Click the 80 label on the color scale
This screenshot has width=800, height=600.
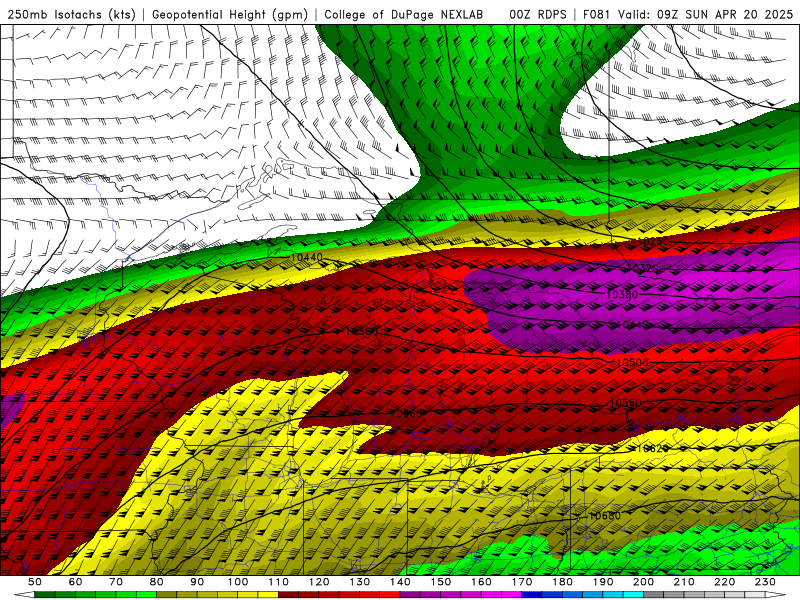157,582
